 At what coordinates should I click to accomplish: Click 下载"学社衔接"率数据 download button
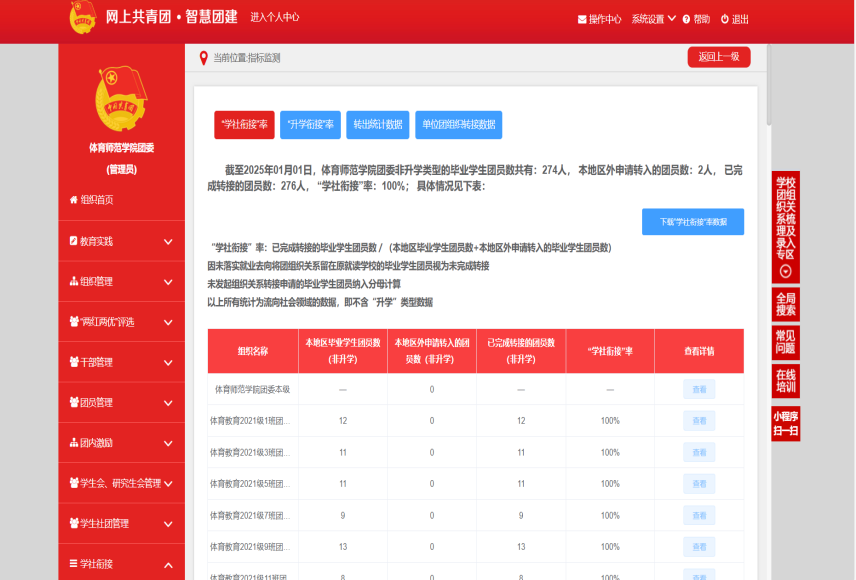692,221
